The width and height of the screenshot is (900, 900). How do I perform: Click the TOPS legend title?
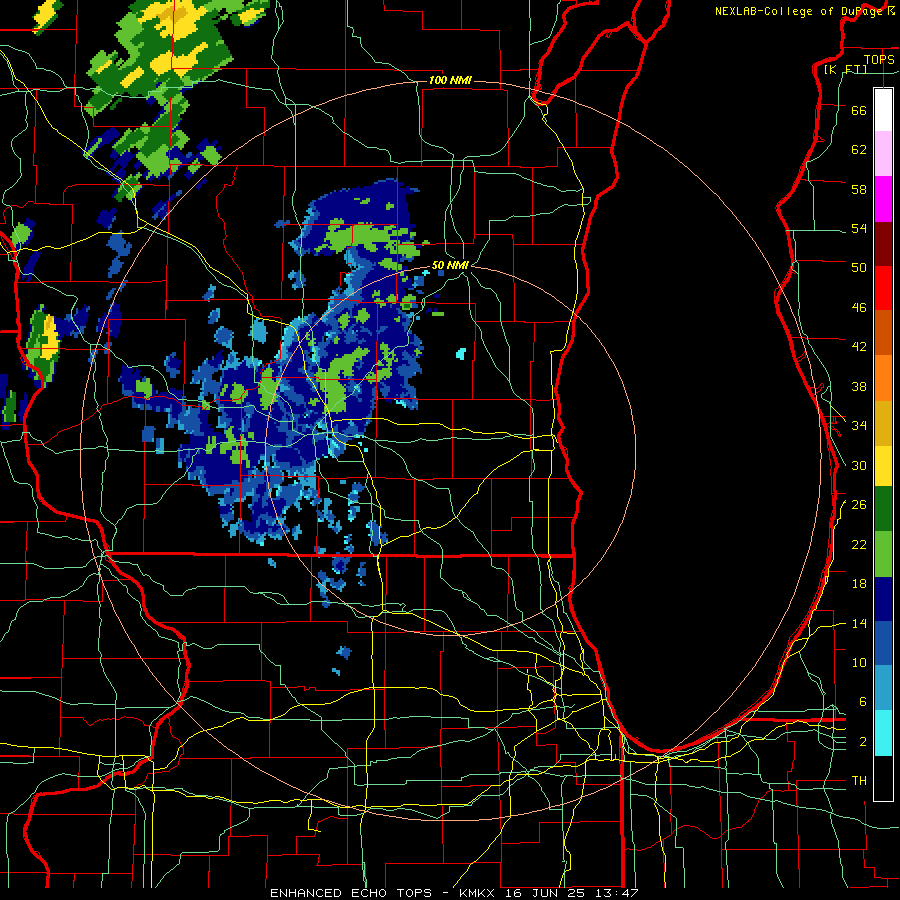point(879,59)
